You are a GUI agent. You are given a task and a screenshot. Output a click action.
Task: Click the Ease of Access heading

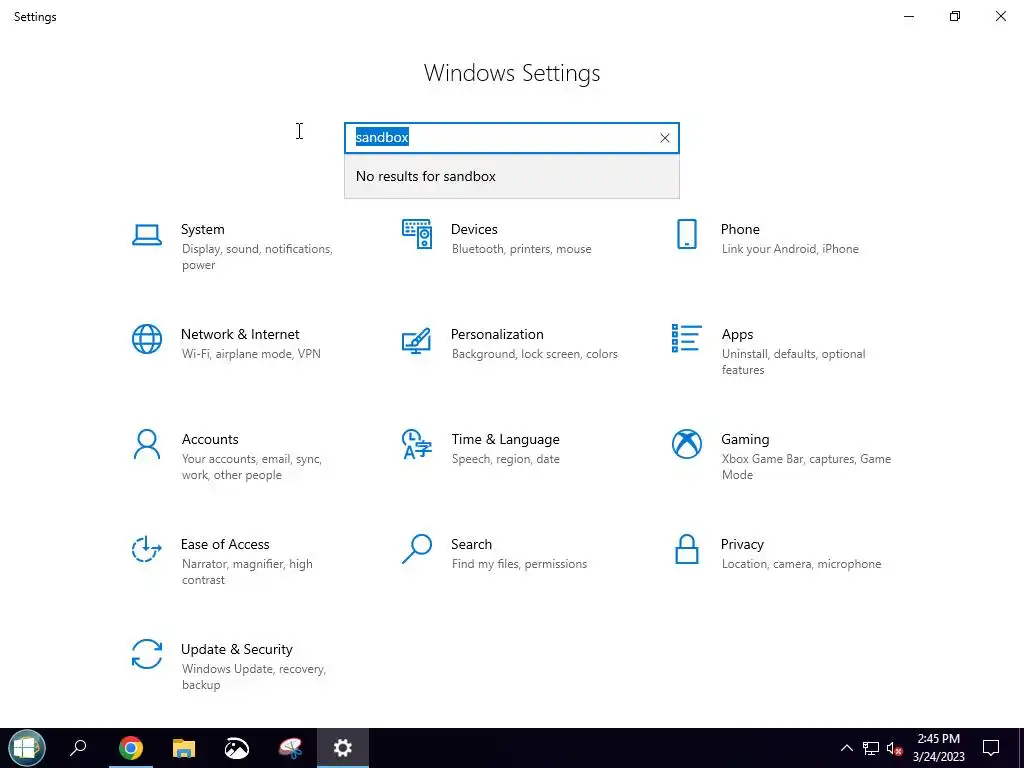point(225,545)
